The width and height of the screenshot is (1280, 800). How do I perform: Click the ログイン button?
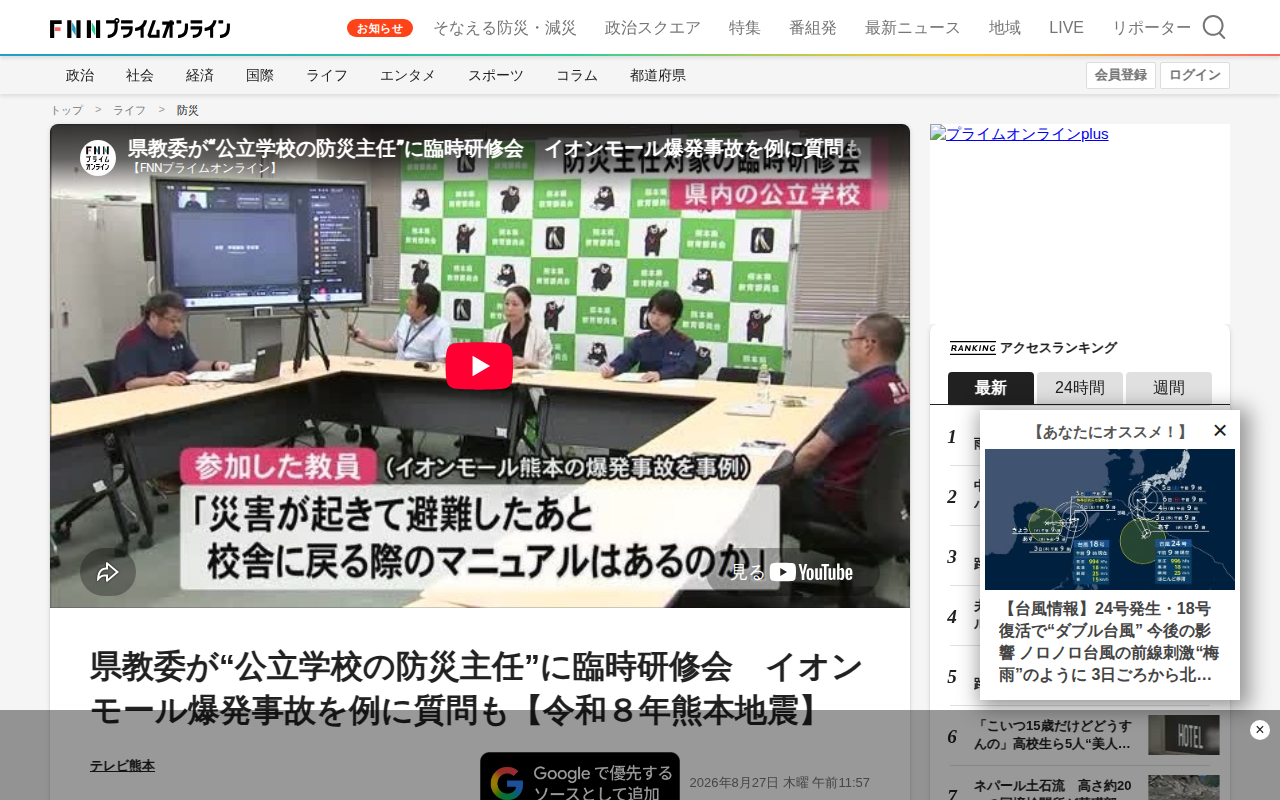pos(1195,75)
